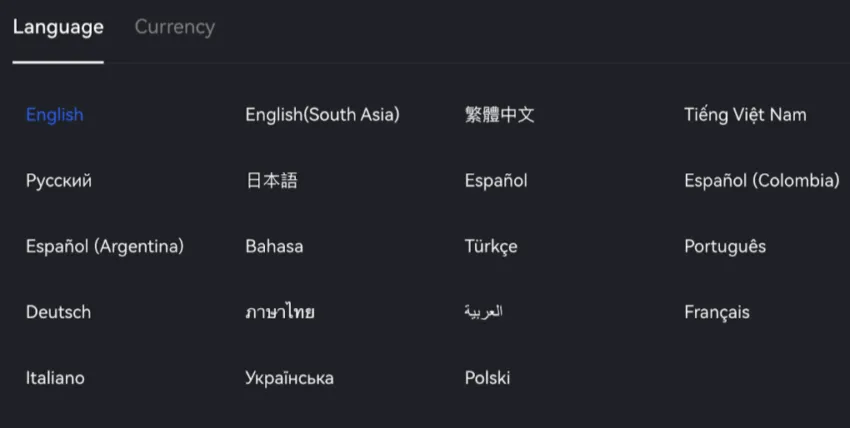Viewport: 850px width, 428px height.
Task: Select 繁體中文 Traditional Chinese language
Action: 500,115
